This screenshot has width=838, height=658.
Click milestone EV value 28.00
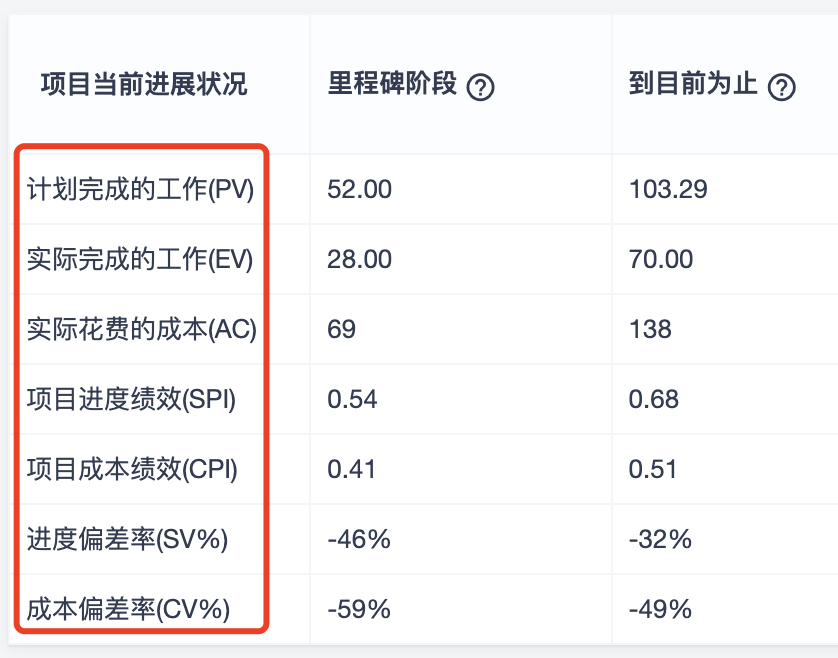[x=360, y=259]
